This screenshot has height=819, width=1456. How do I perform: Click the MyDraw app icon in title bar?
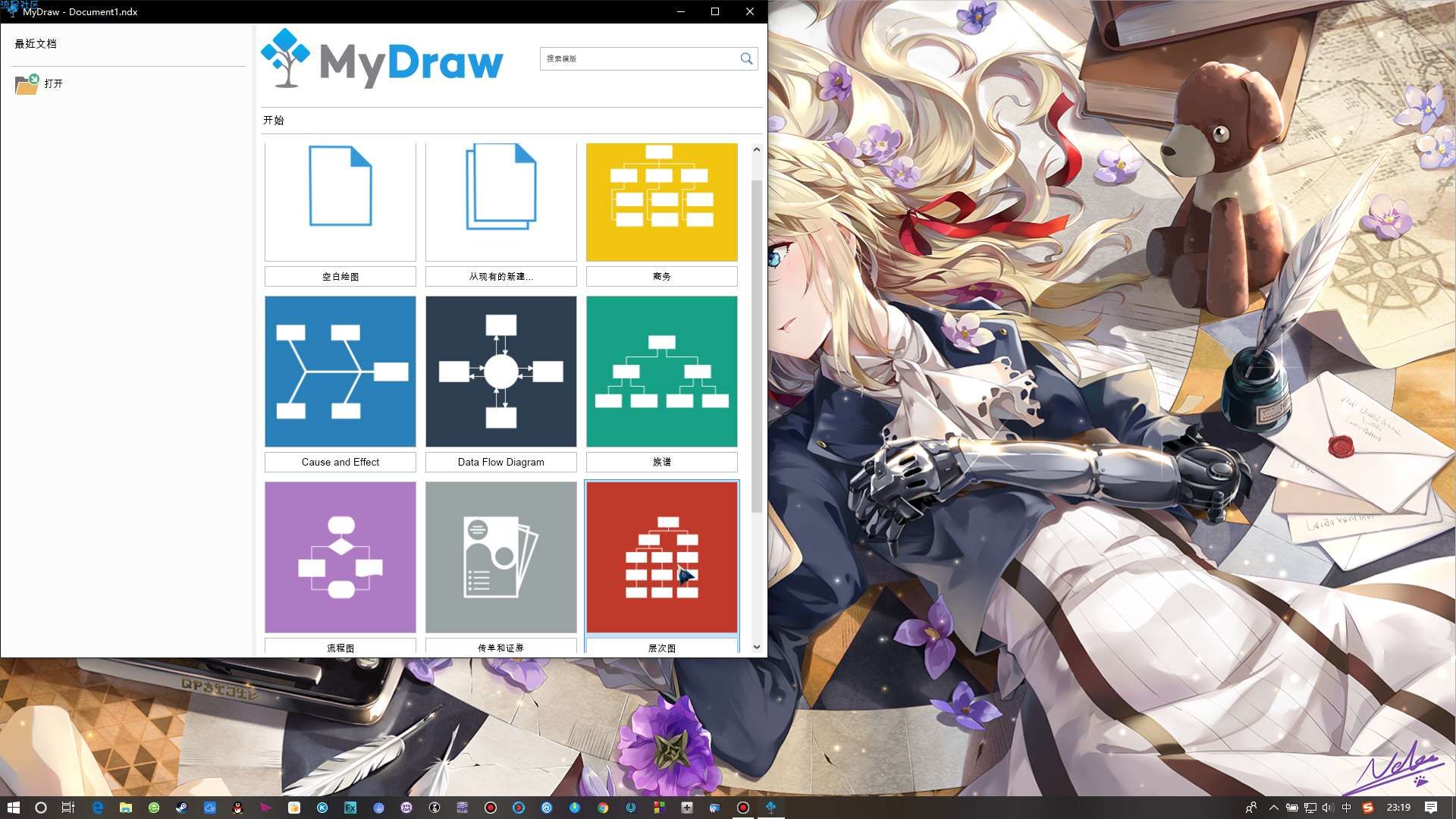(11, 11)
